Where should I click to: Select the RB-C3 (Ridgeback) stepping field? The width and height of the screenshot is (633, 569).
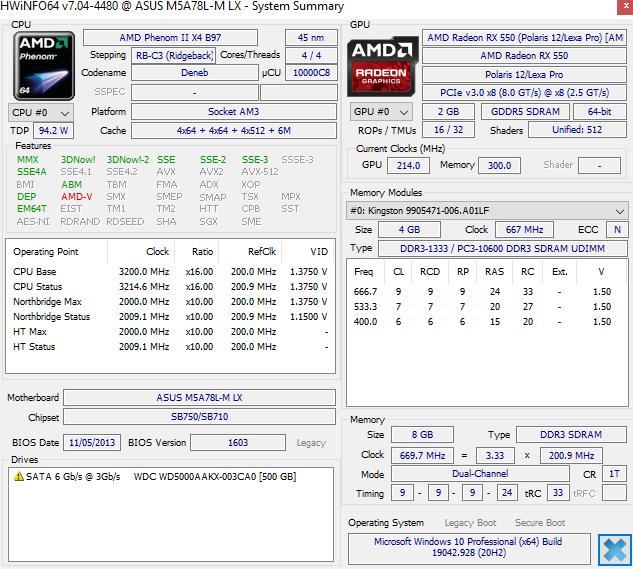pos(174,55)
